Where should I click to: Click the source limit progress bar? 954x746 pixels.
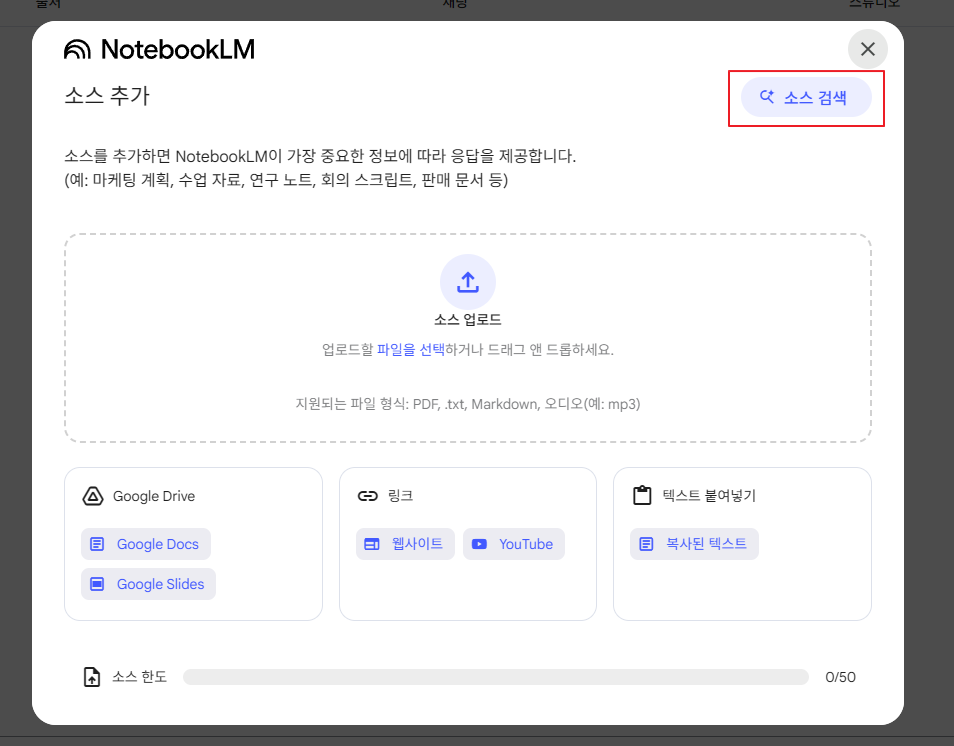496,677
